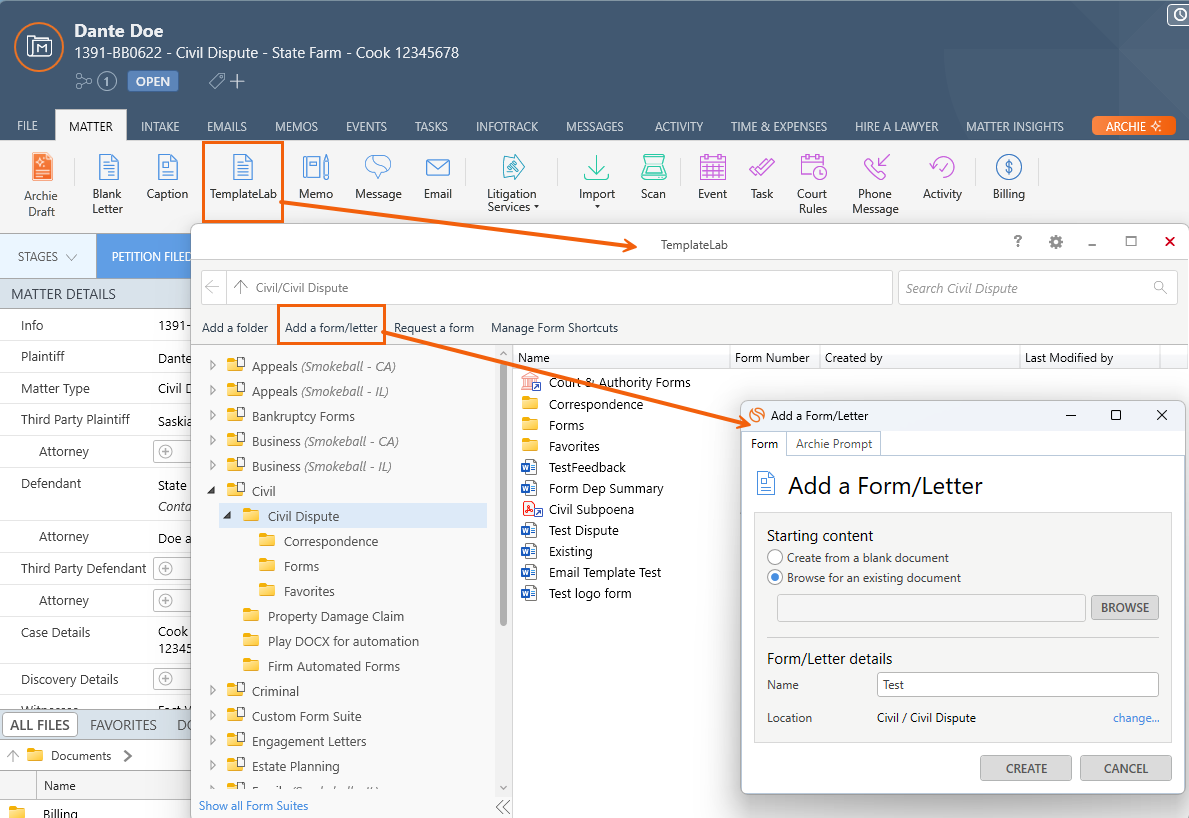Switch to the FILE tab
1189x818 pixels.
click(x=27, y=126)
